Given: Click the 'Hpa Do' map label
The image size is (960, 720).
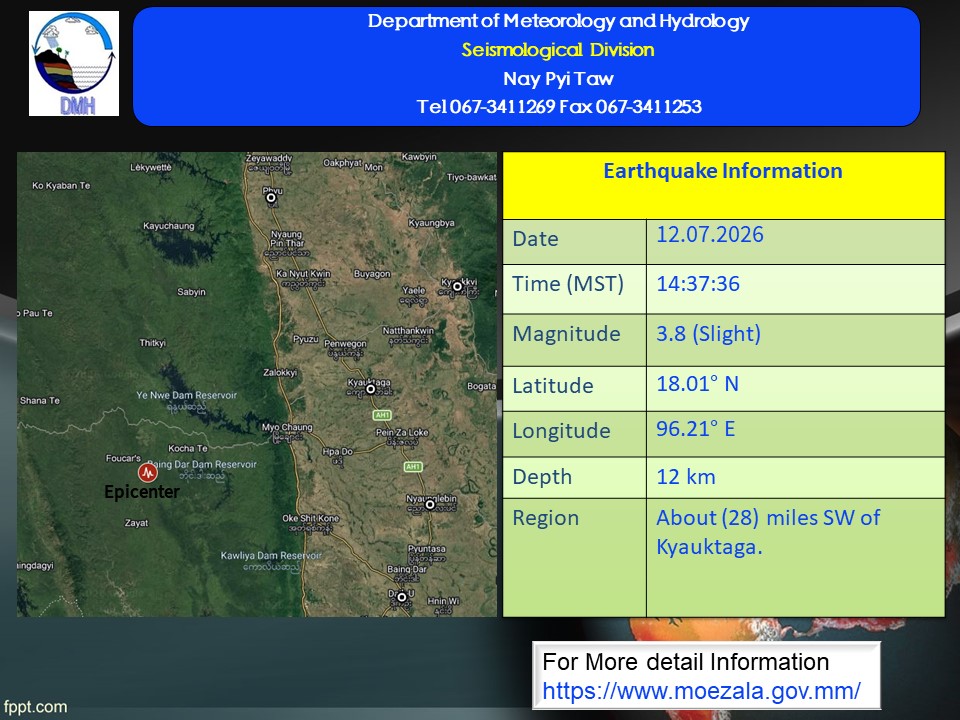Looking at the screenshot, I should 337,452.
